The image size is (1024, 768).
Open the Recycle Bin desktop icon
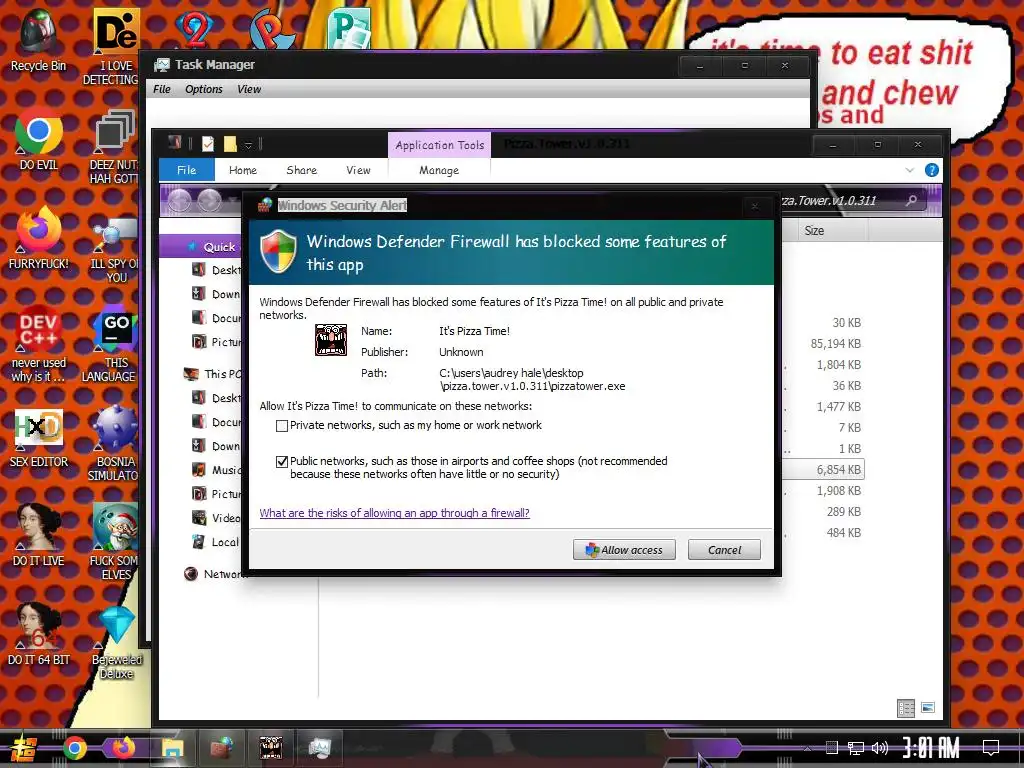39,40
